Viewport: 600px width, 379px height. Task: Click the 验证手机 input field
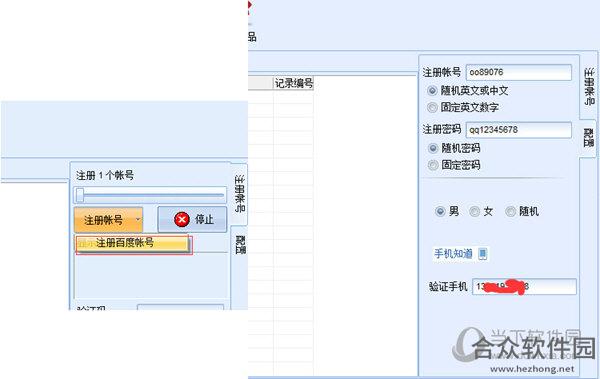[524, 287]
